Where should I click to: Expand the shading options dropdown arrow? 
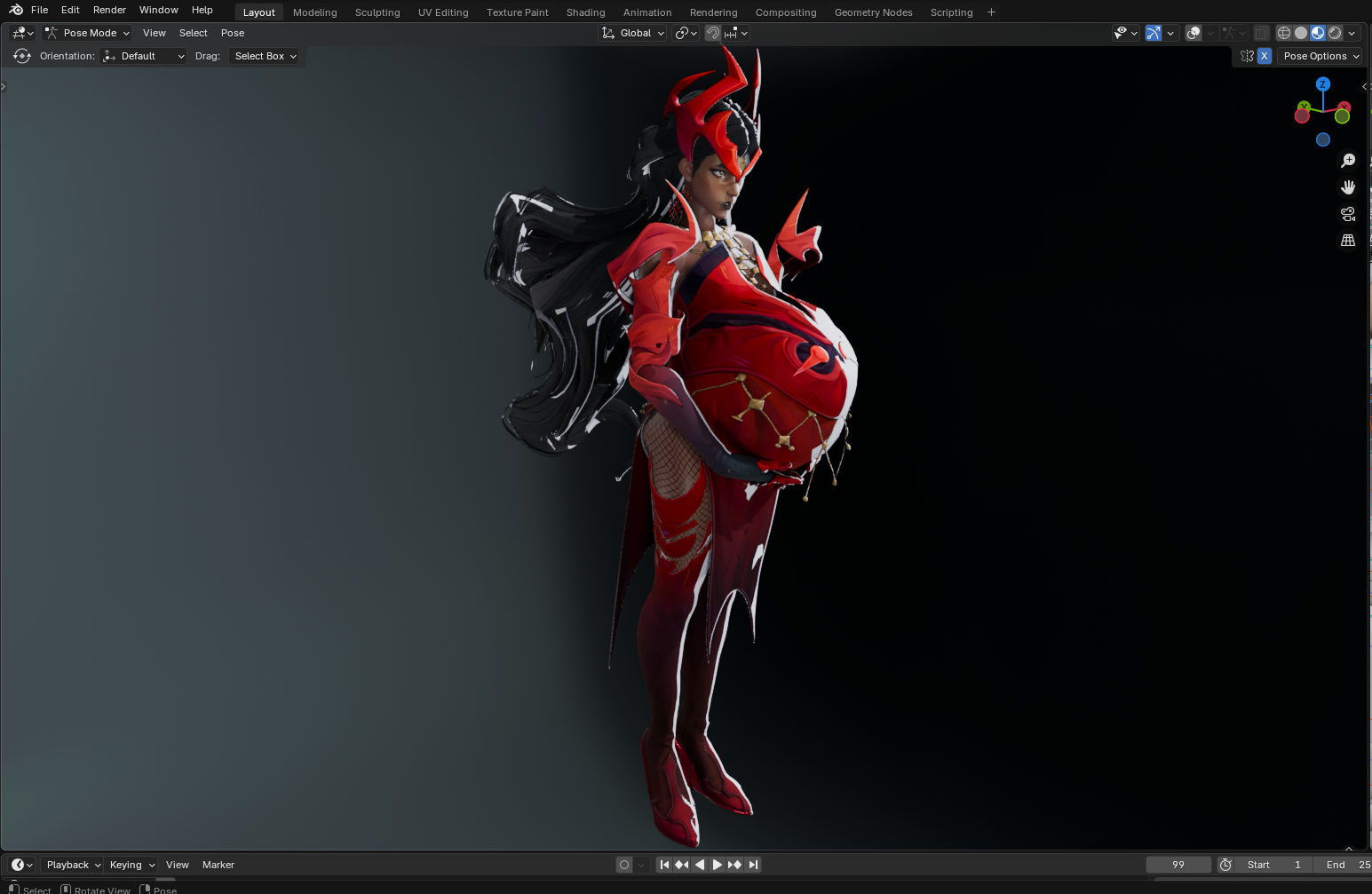tap(1352, 33)
